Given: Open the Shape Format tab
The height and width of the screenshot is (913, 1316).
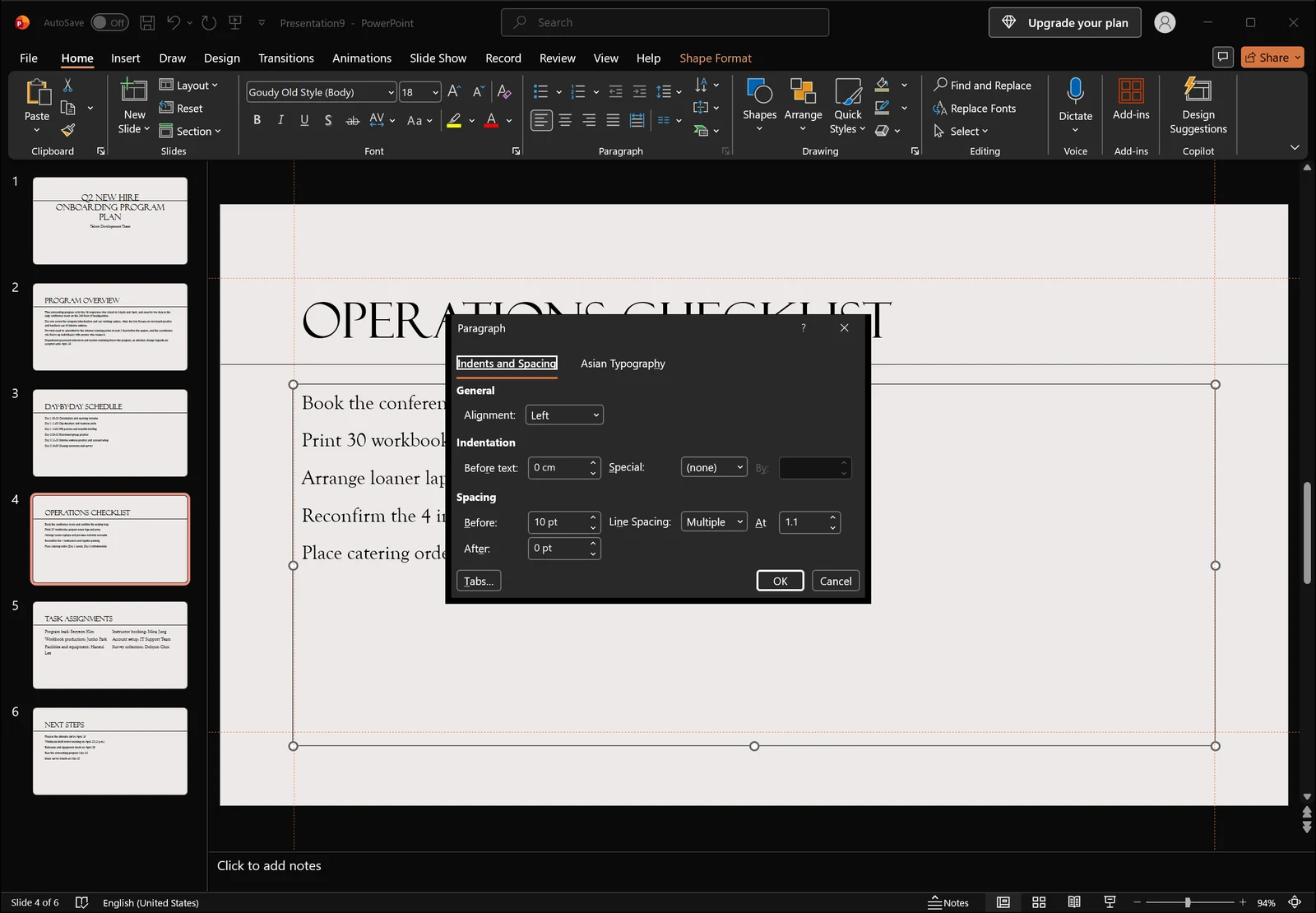Looking at the screenshot, I should point(716,58).
